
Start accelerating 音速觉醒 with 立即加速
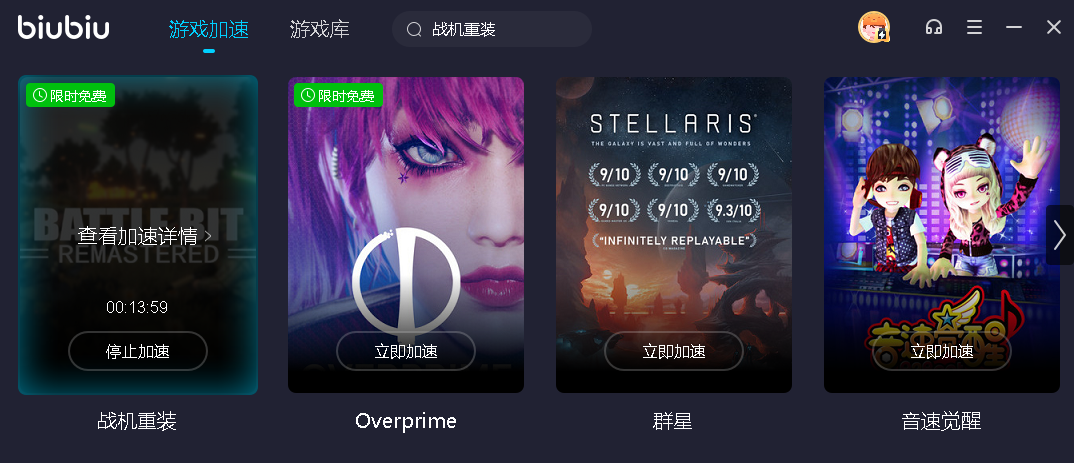click(942, 351)
